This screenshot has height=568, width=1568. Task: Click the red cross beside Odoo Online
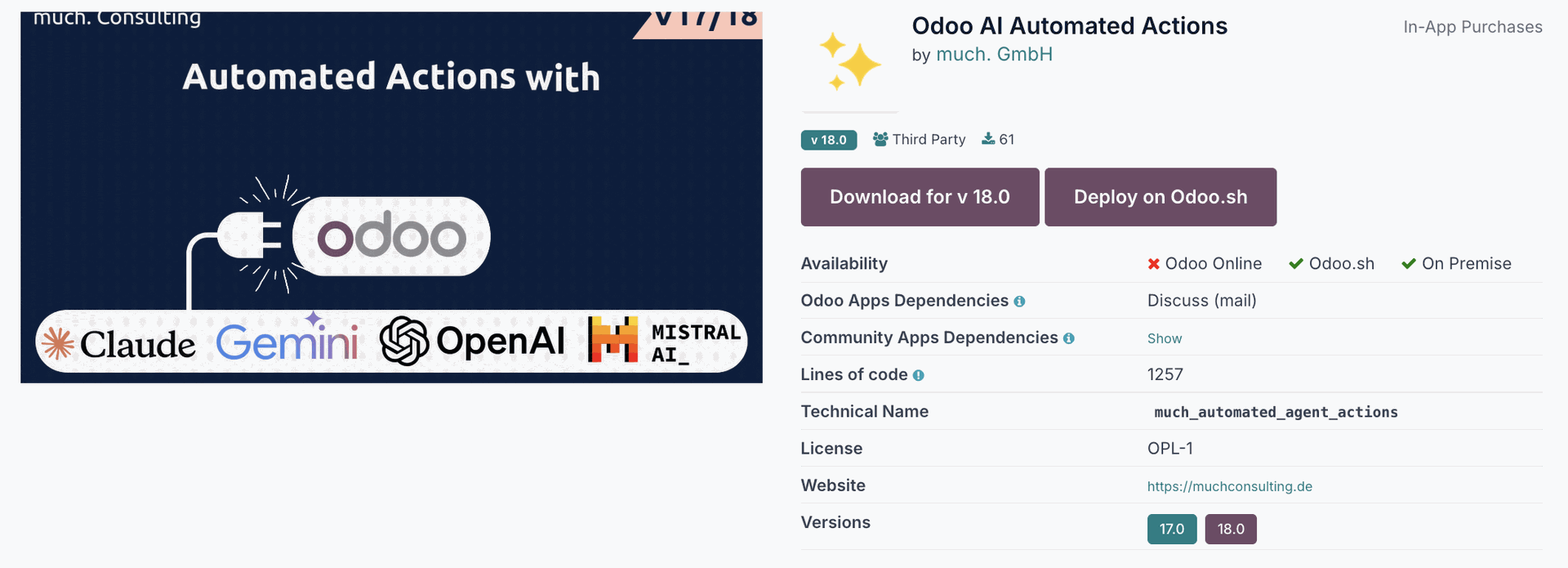[1154, 264]
